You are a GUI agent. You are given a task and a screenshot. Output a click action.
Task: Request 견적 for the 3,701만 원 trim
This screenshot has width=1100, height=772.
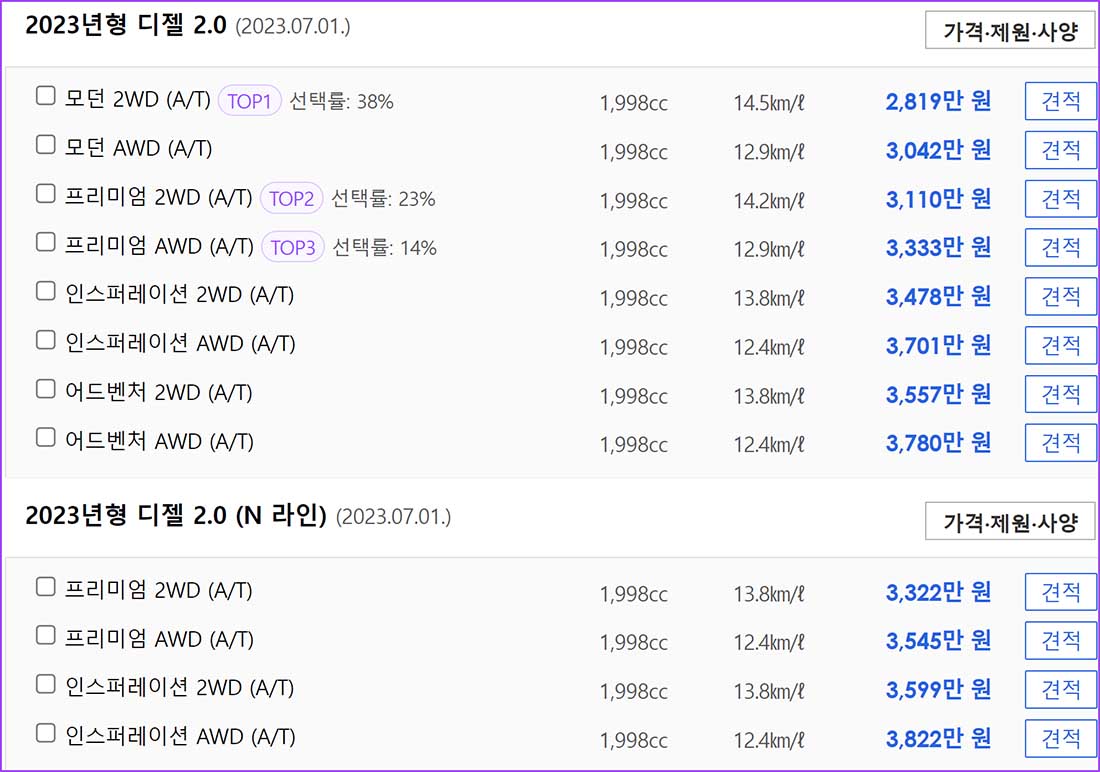coord(1061,345)
